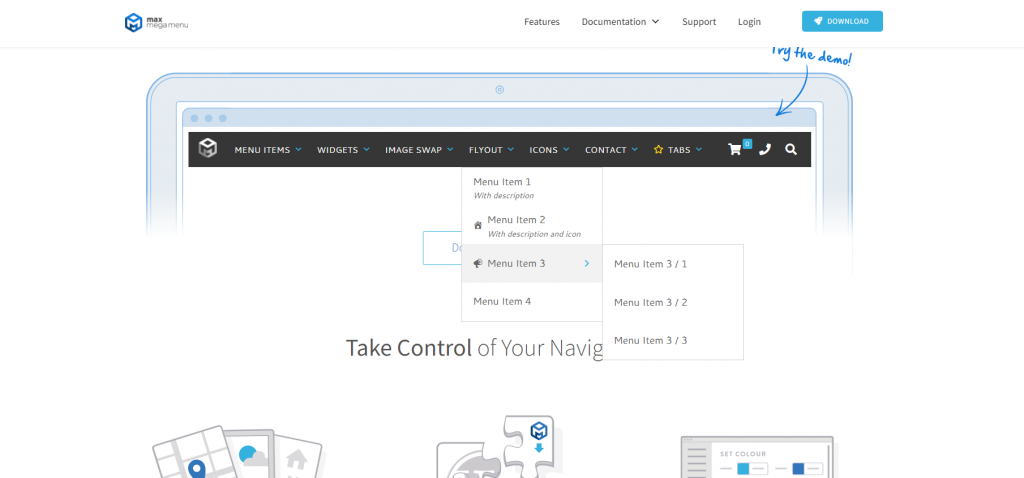Go to the Features page
The width and height of the screenshot is (1024, 478).
click(542, 22)
